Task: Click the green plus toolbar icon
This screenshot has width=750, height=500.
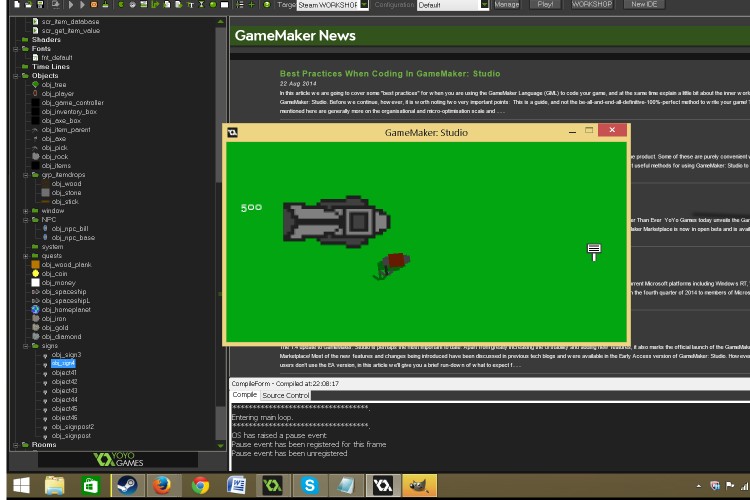Action: pyautogui.click(x=252, y=4)
